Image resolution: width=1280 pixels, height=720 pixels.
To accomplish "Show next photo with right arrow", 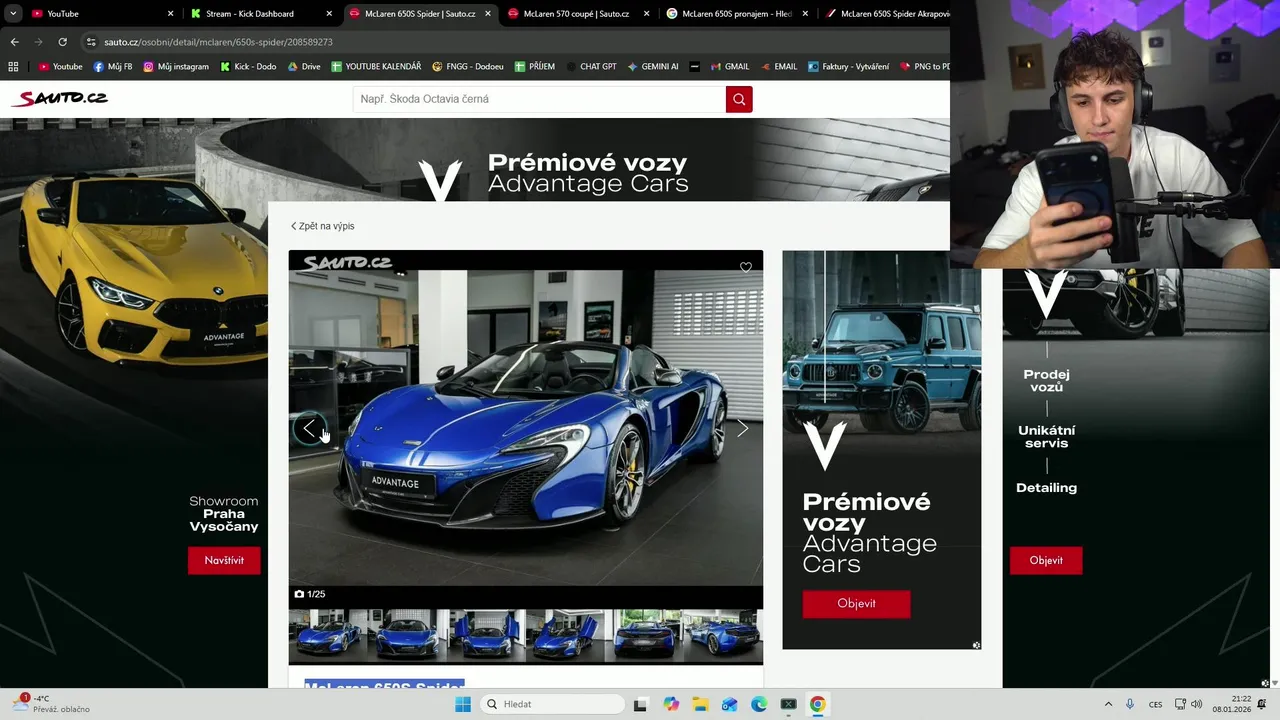I will tap(742, 428).
